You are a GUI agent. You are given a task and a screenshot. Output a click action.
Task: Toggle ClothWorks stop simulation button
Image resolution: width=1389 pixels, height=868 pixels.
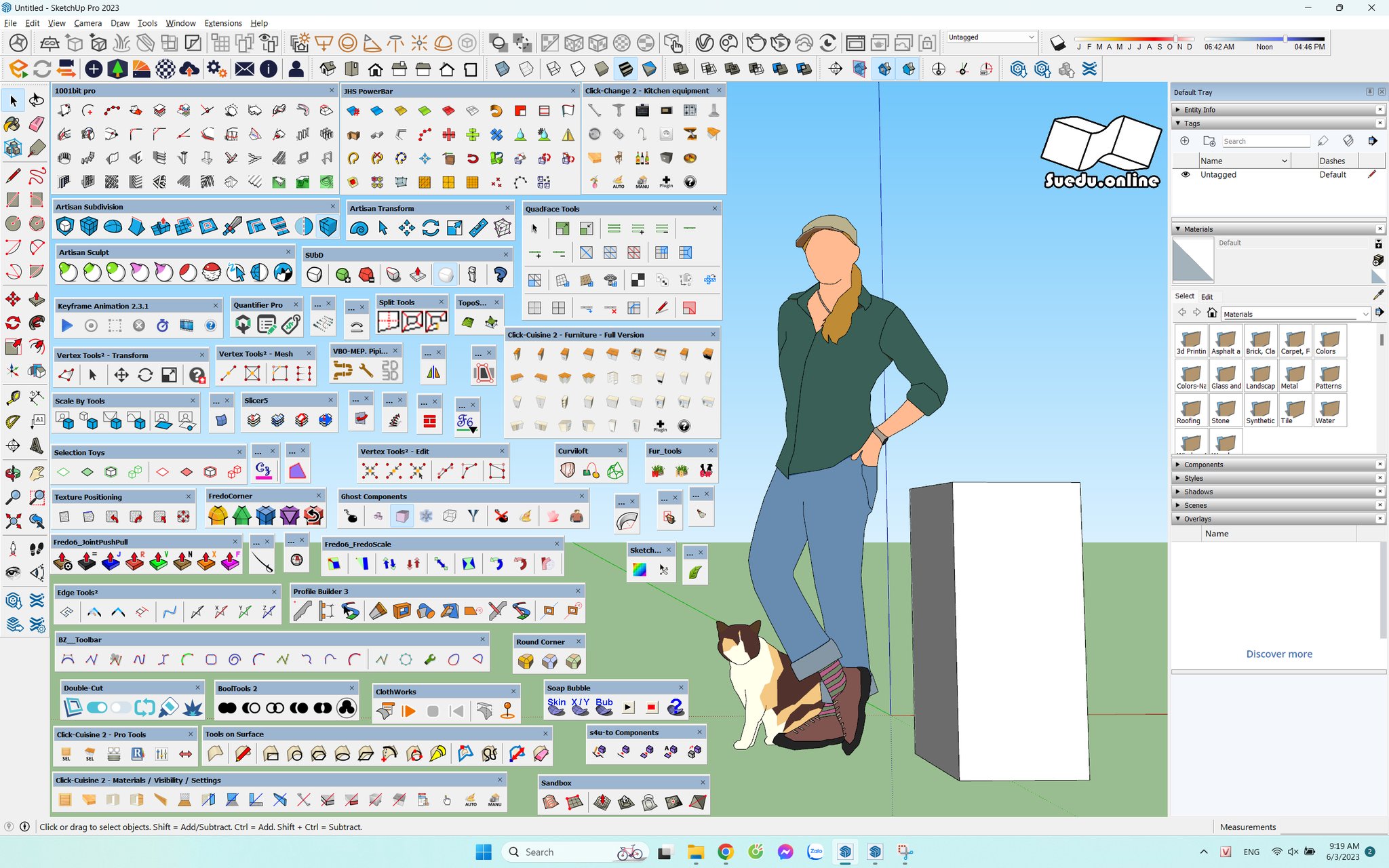pos(433,711)
